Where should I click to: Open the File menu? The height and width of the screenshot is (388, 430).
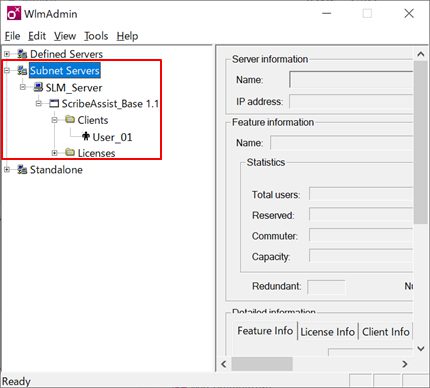pos(12,36)
